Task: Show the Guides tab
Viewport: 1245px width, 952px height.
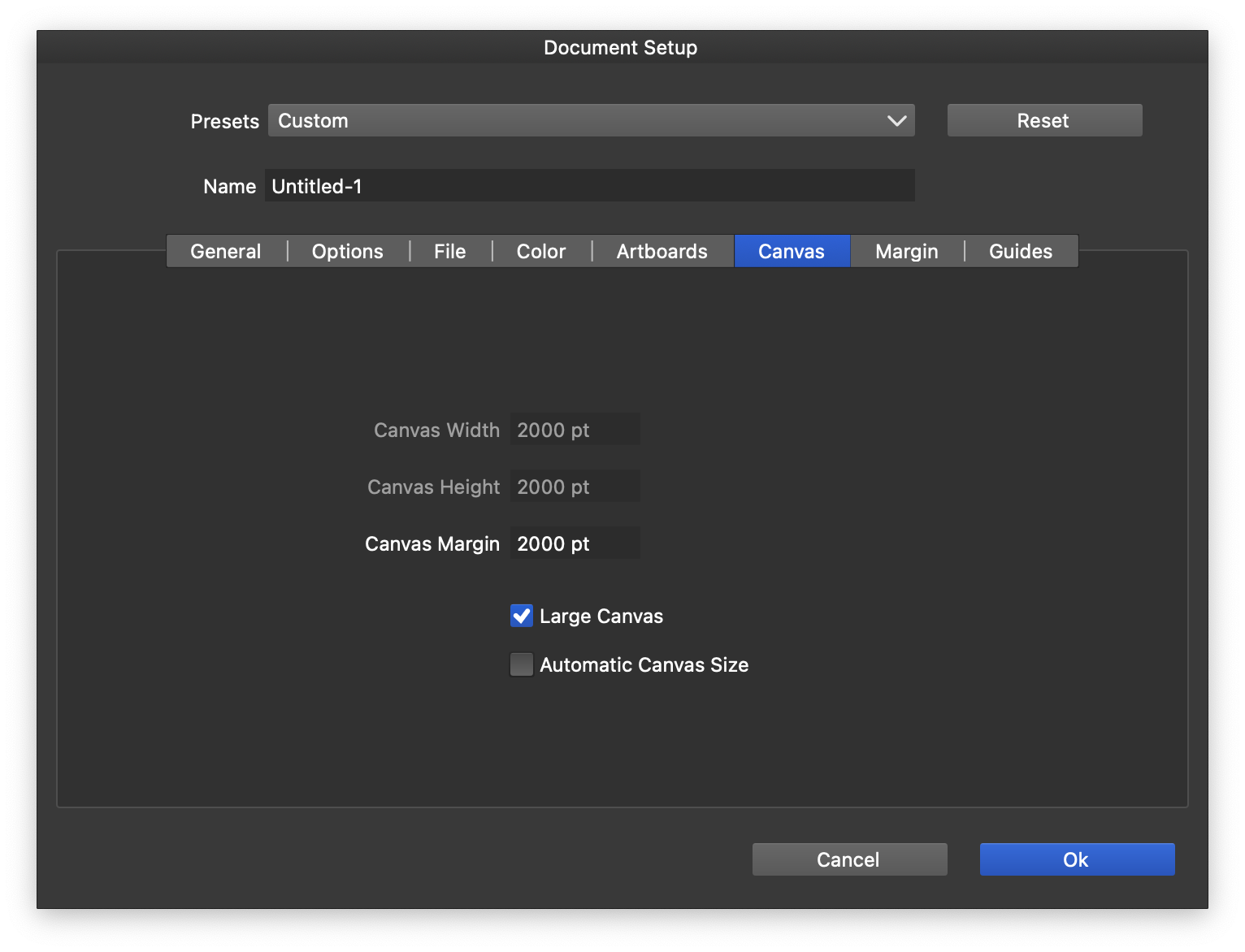Action: [x=1021, y=252]
